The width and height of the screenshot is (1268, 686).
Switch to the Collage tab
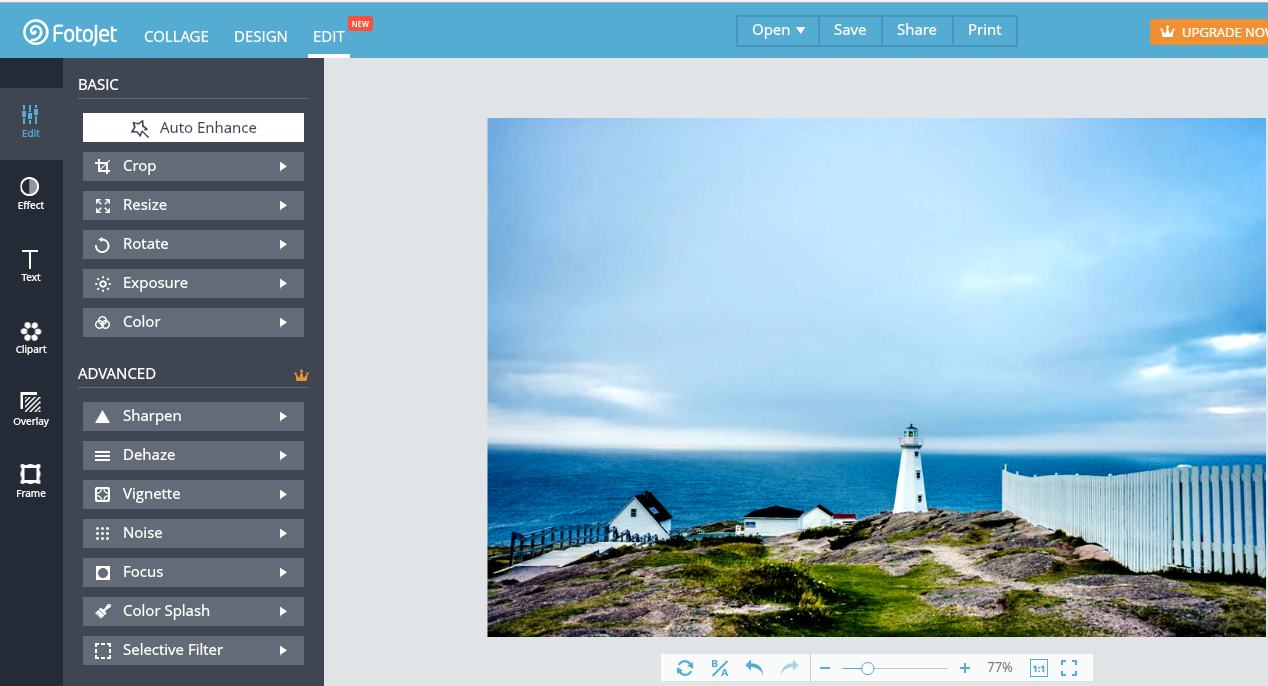(x=176, y=37)
